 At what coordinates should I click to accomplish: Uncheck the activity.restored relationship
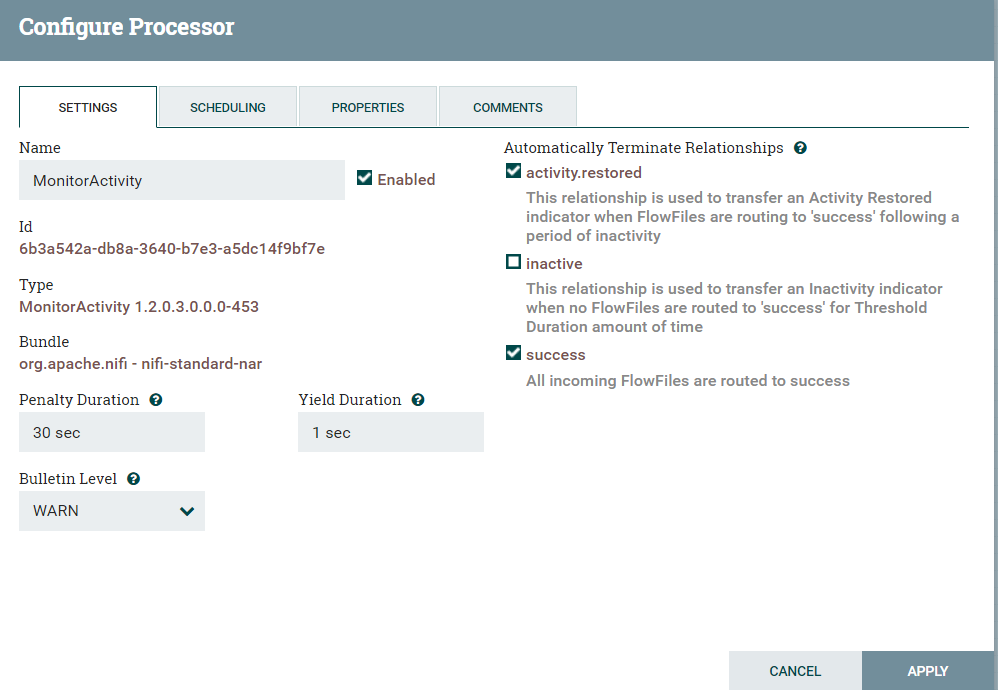tap(513, 171)
